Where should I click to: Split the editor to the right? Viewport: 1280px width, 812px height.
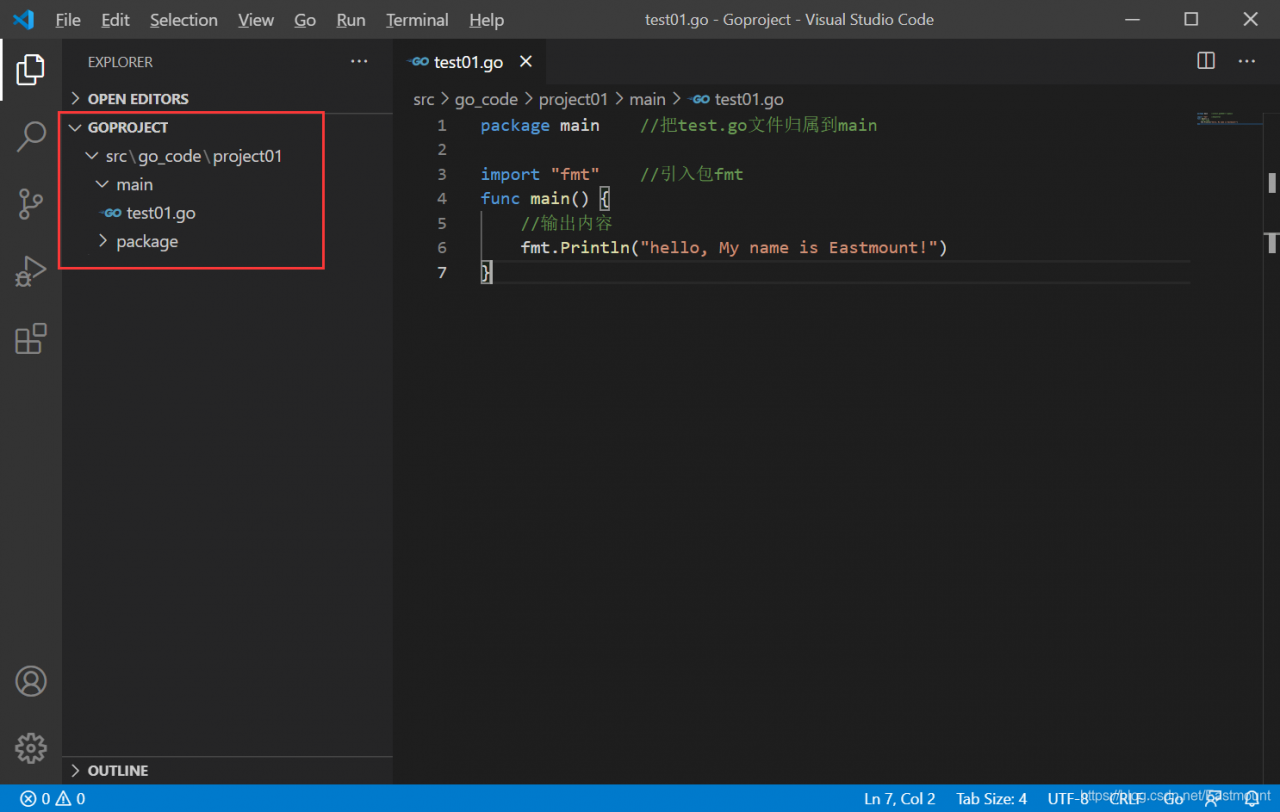1206,61
